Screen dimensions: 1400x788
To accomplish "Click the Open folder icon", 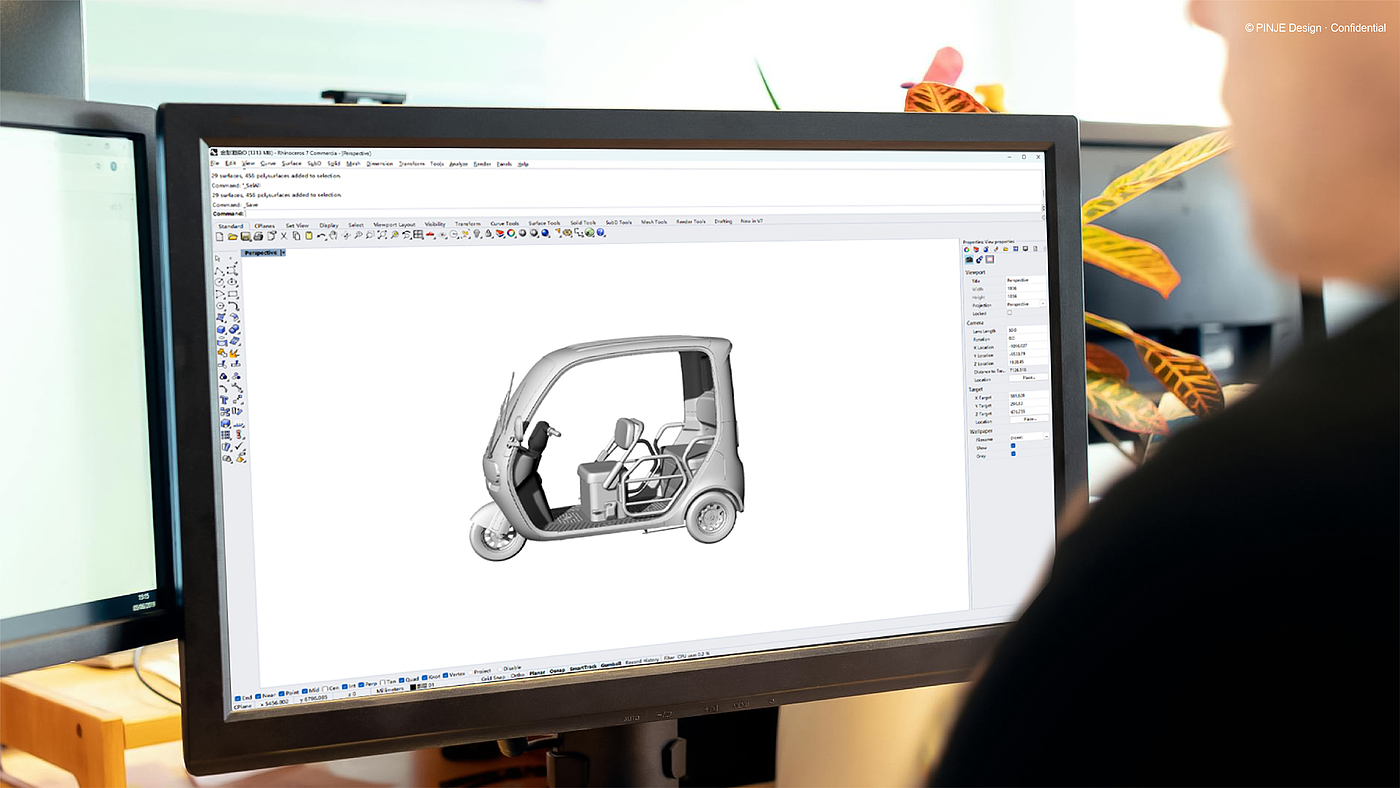I will (x=232, y=236).
